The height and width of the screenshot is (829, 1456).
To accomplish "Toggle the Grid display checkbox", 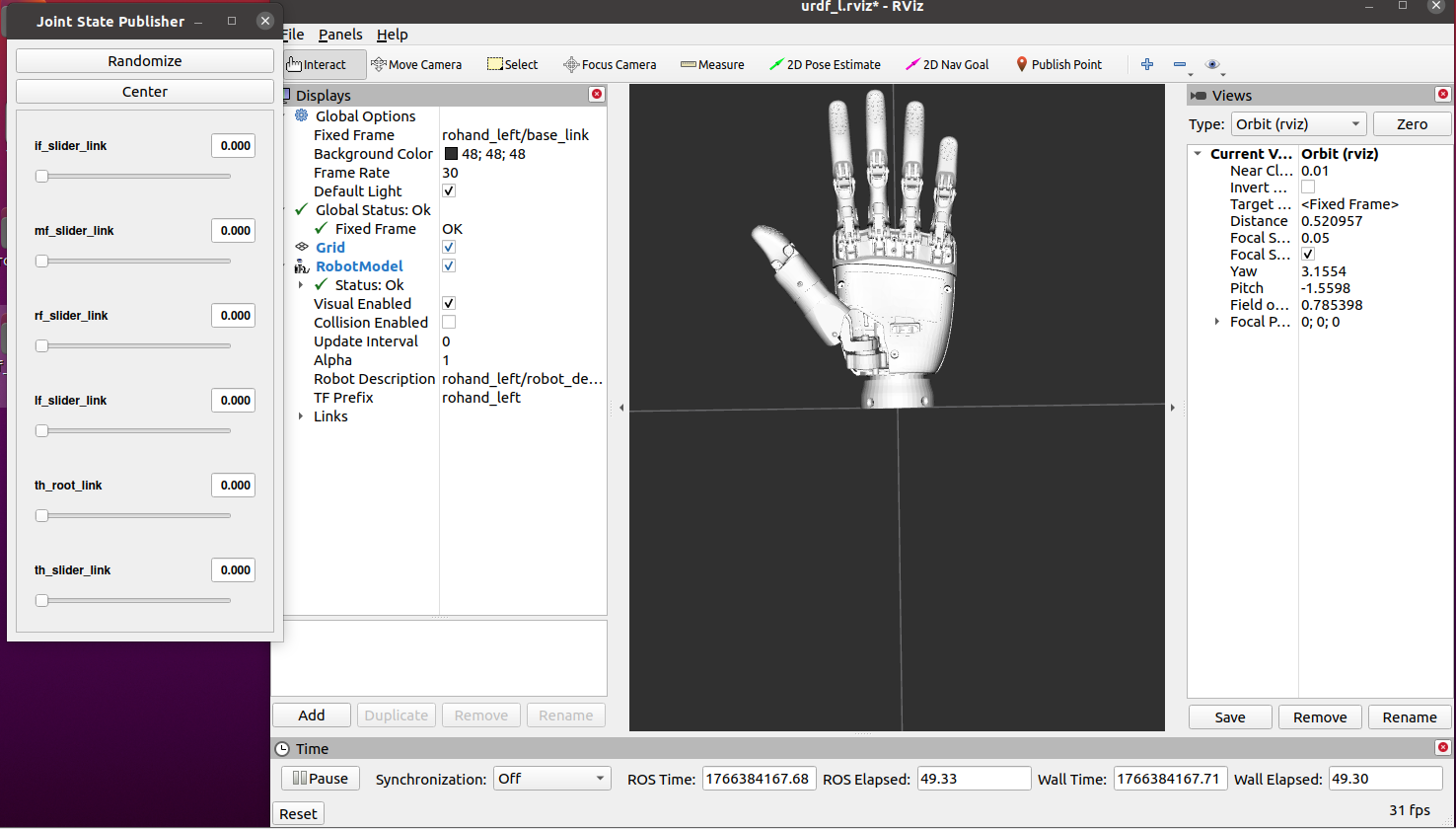I will pos(449,248).
